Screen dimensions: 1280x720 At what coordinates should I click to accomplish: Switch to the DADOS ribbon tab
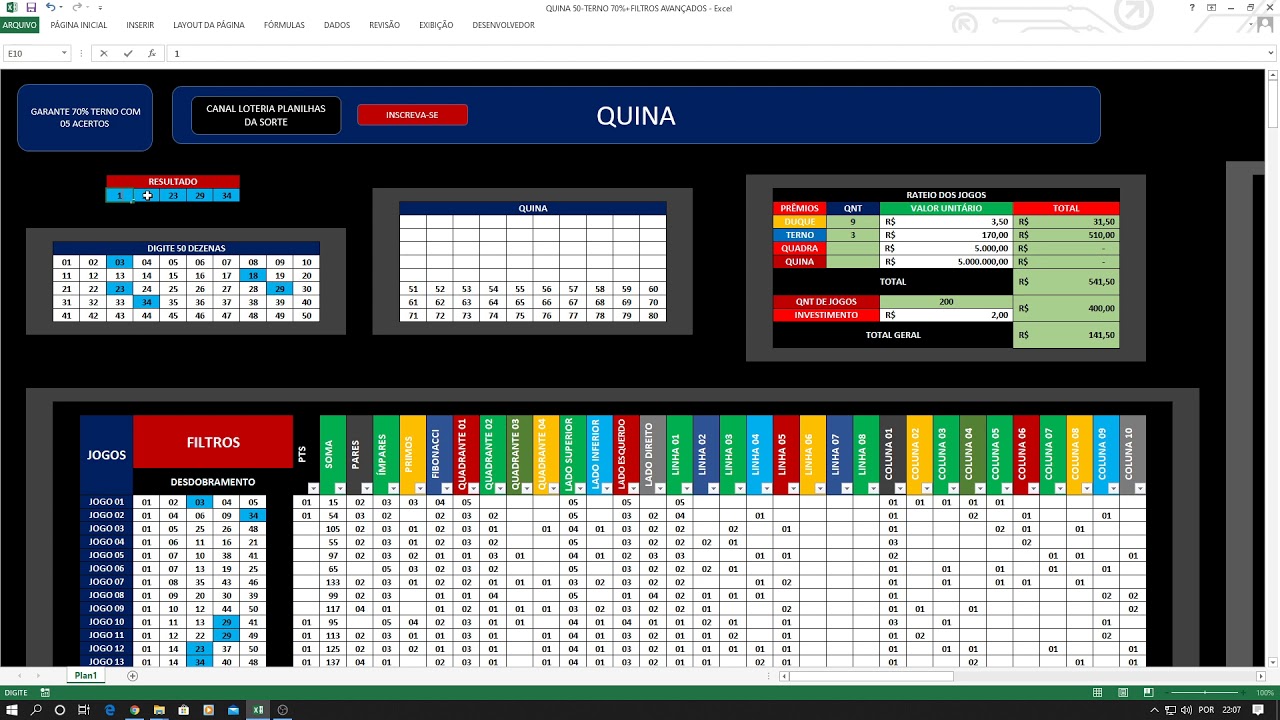pyautogui.click(x=337, y=25)
